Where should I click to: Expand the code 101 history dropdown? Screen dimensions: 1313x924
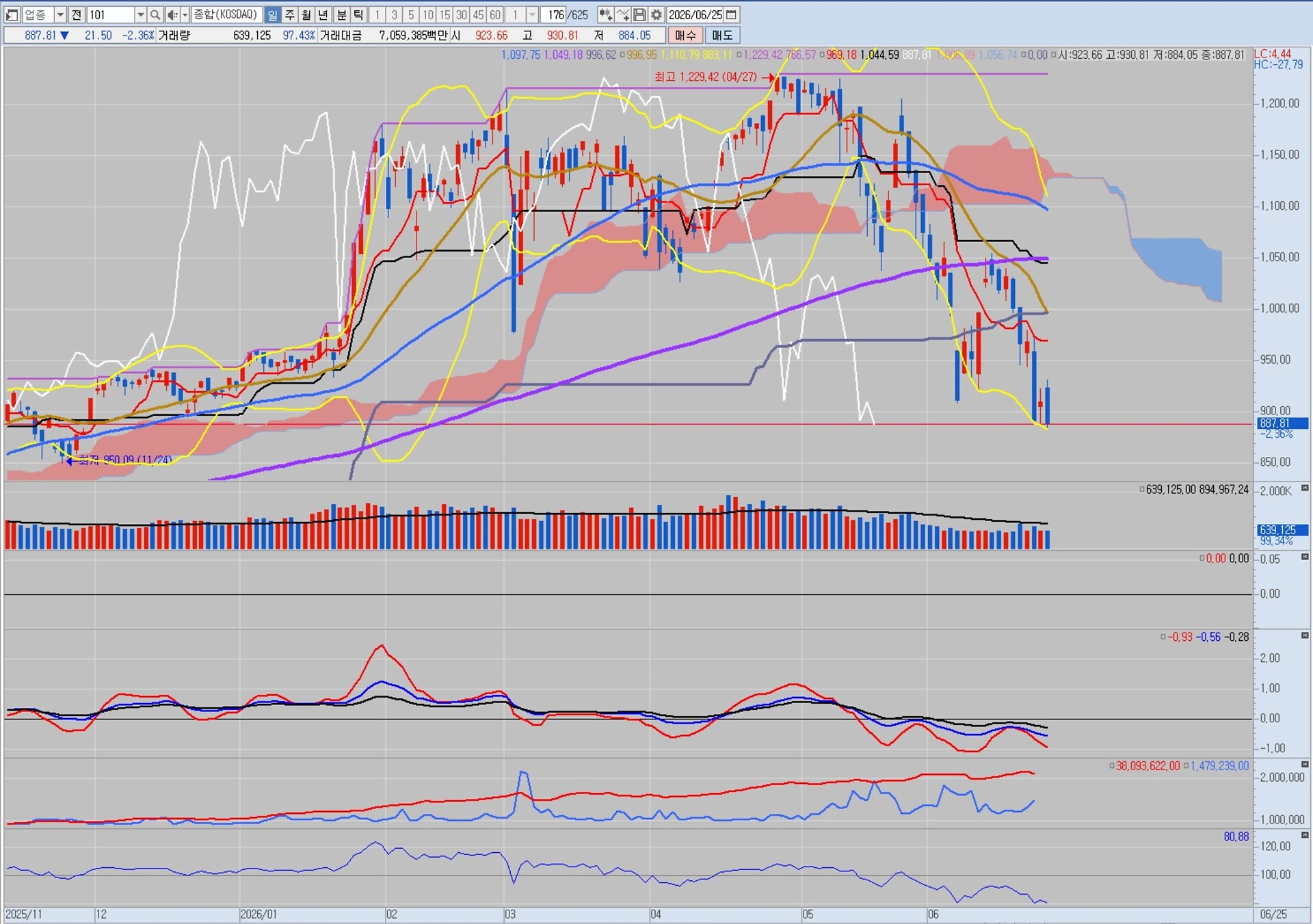(x=140, y=14)
